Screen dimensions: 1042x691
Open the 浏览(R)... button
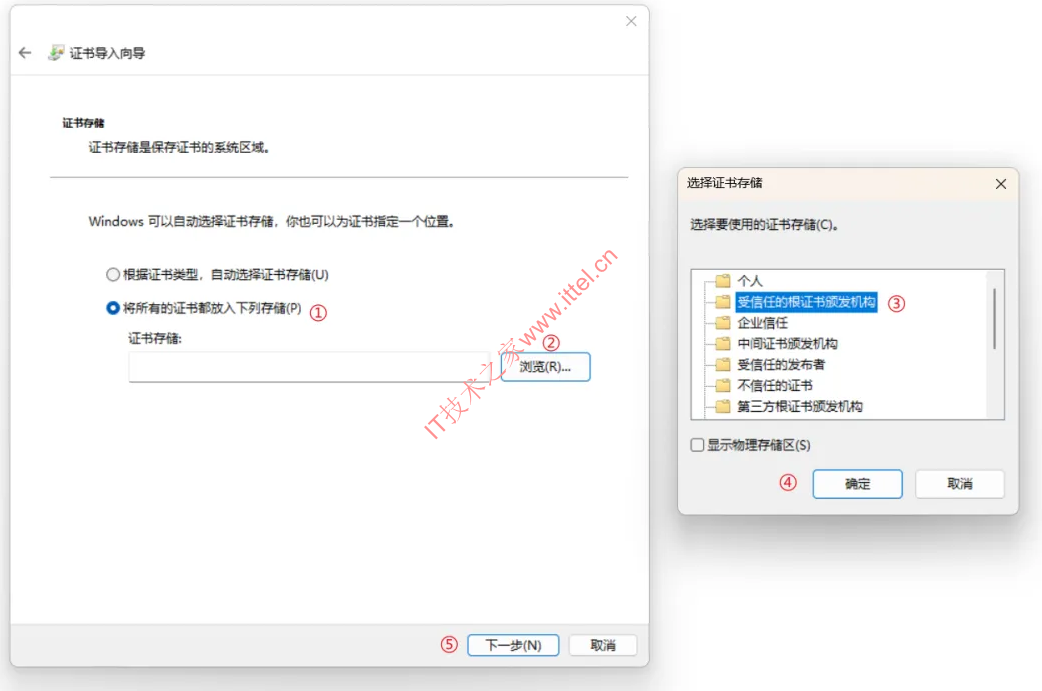[x=545, y=367]
